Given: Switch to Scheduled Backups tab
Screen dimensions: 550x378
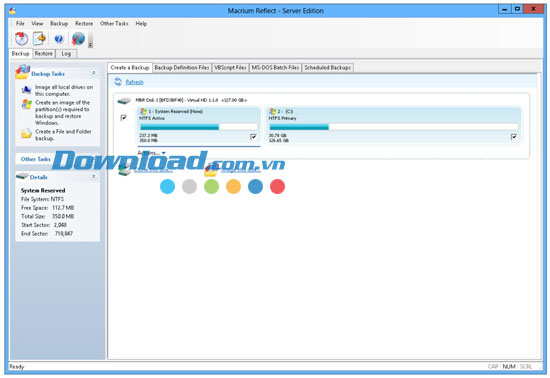Looking at the screenshot, I should click(x=328, y=68).
